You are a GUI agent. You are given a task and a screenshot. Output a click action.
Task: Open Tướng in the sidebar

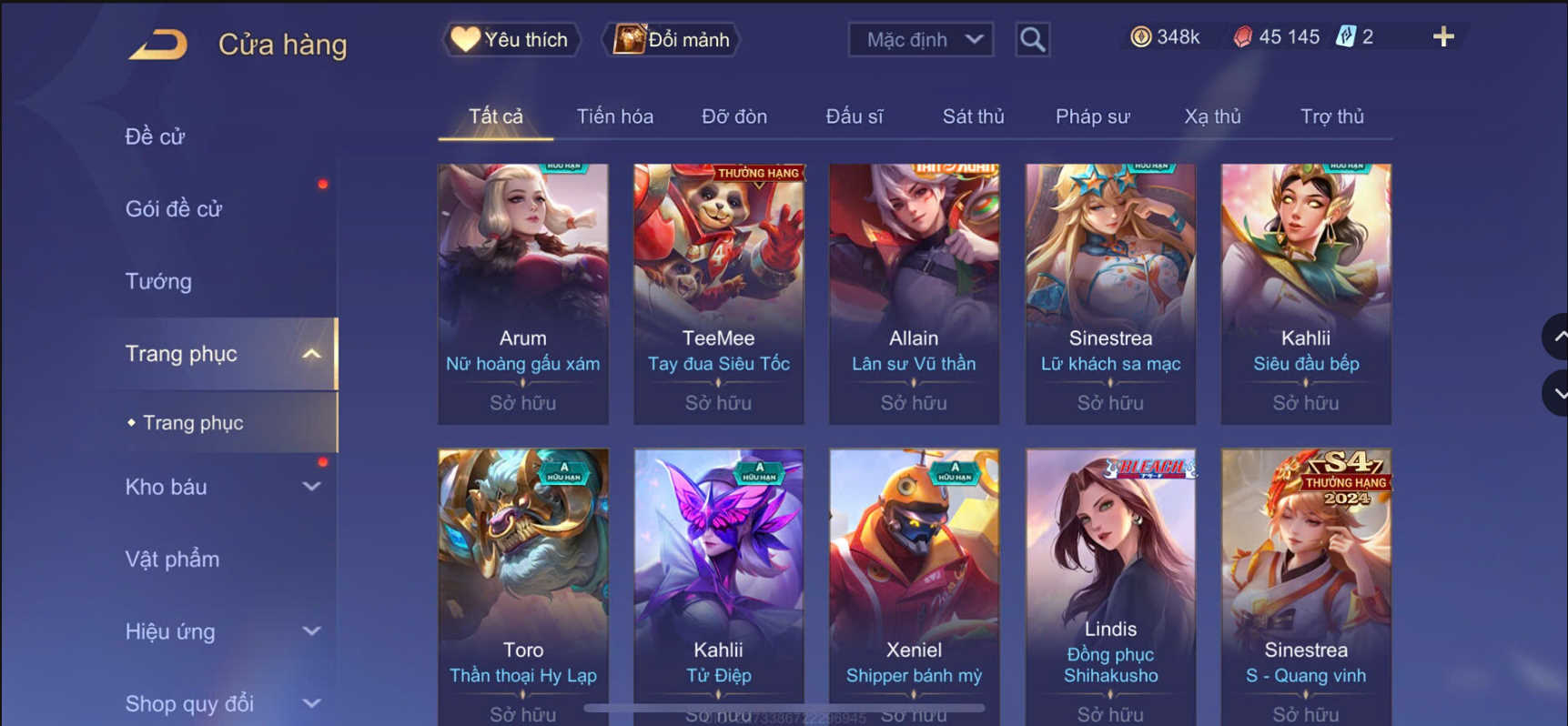(x=158, y=281)
